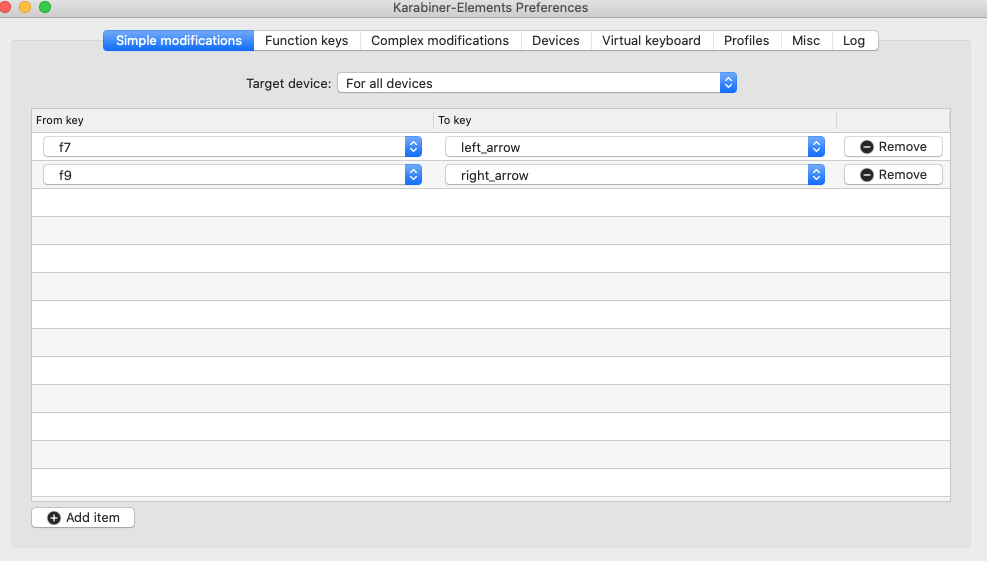Open the f7 from-key dropdown
Image resolution: width=987 pixels, height=561 pixels.
tap(232, 147)
